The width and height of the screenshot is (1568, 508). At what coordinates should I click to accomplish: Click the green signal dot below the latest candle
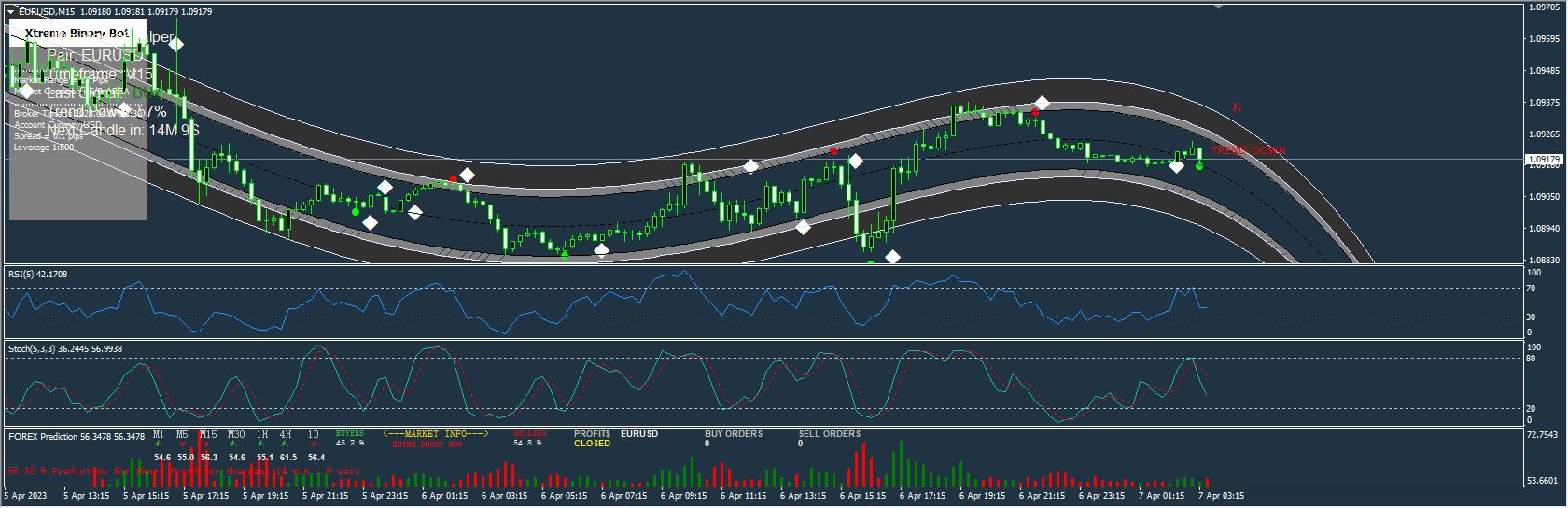pos(1199,166)
